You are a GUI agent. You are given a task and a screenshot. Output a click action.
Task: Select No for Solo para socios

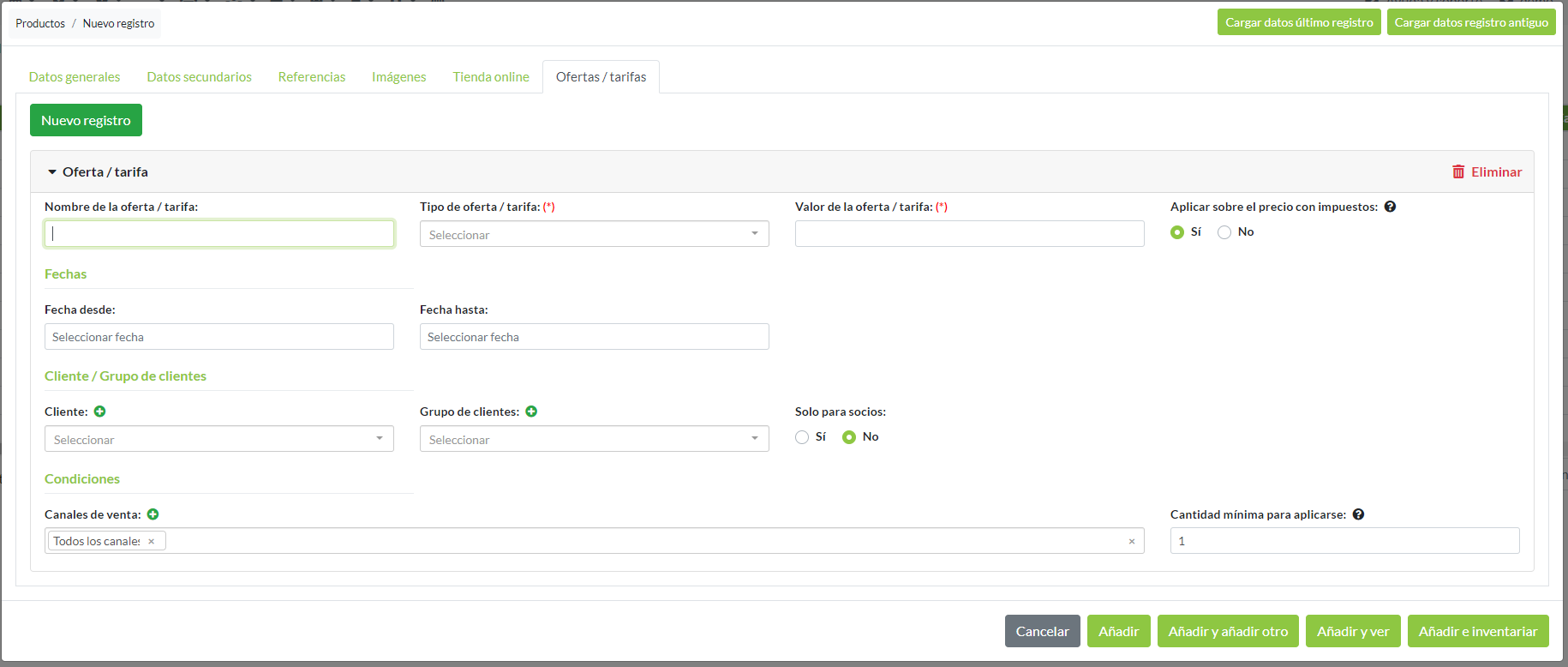[849, 437]
